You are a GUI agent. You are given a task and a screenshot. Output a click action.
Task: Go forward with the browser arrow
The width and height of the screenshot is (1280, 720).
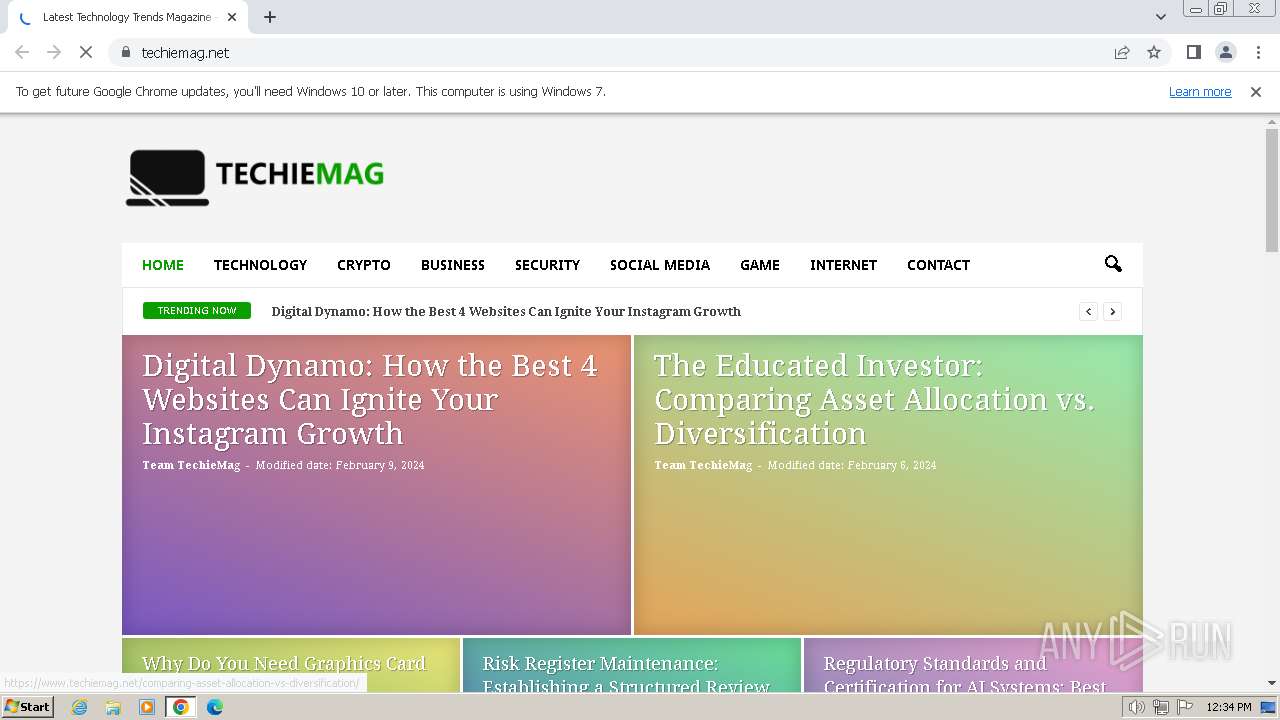54,52
